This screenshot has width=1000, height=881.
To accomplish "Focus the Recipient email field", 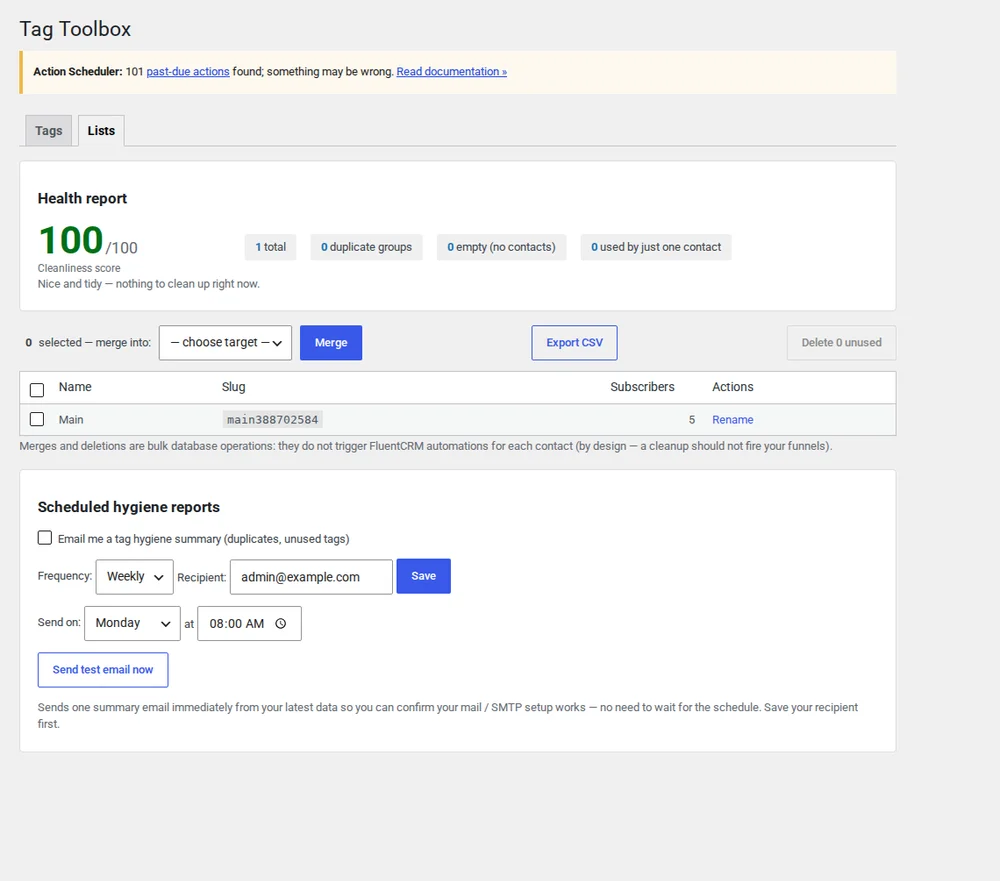I will [311, 577].
